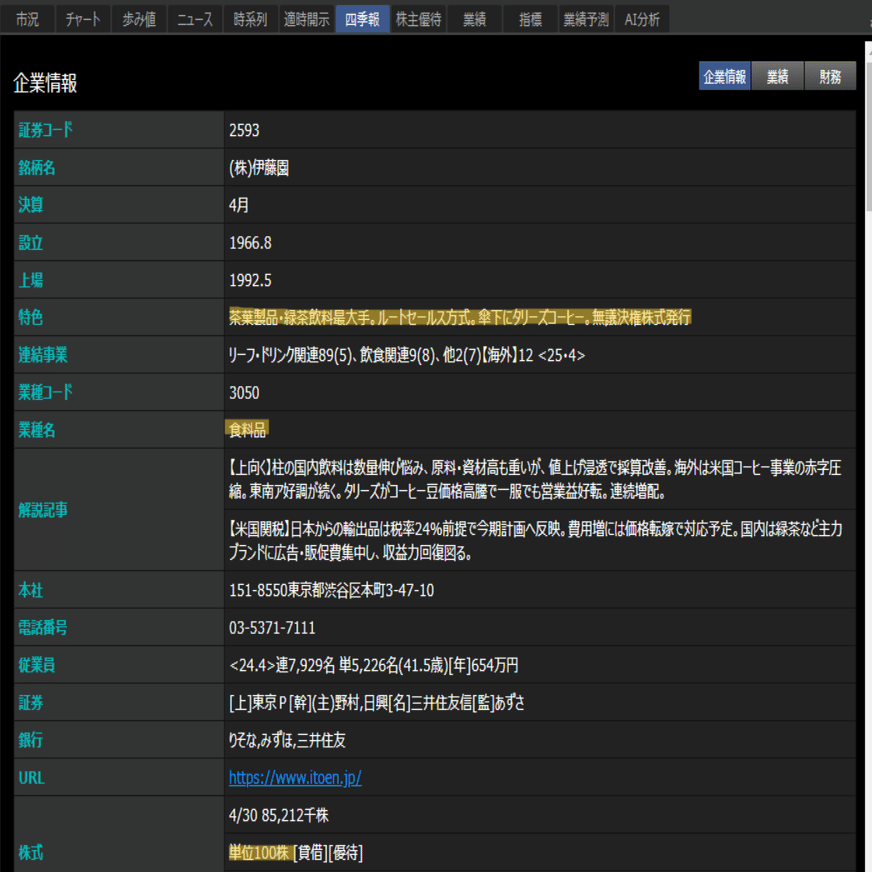The height and width of the screenshot is (872, 872).
Task: Open the 適時開示 tab
Action: coord(305,17)
